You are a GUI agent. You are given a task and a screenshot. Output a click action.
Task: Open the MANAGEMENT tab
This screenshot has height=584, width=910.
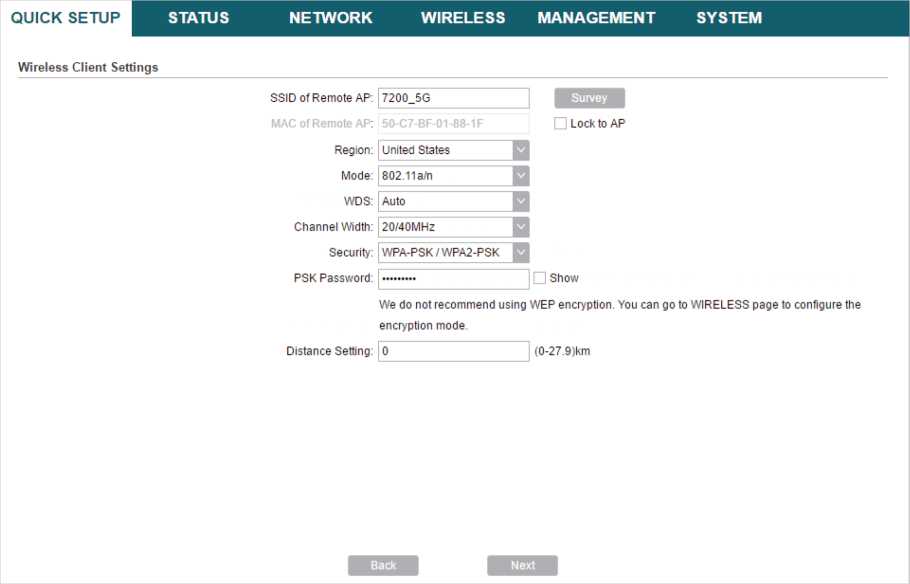(x=596, y=18)
